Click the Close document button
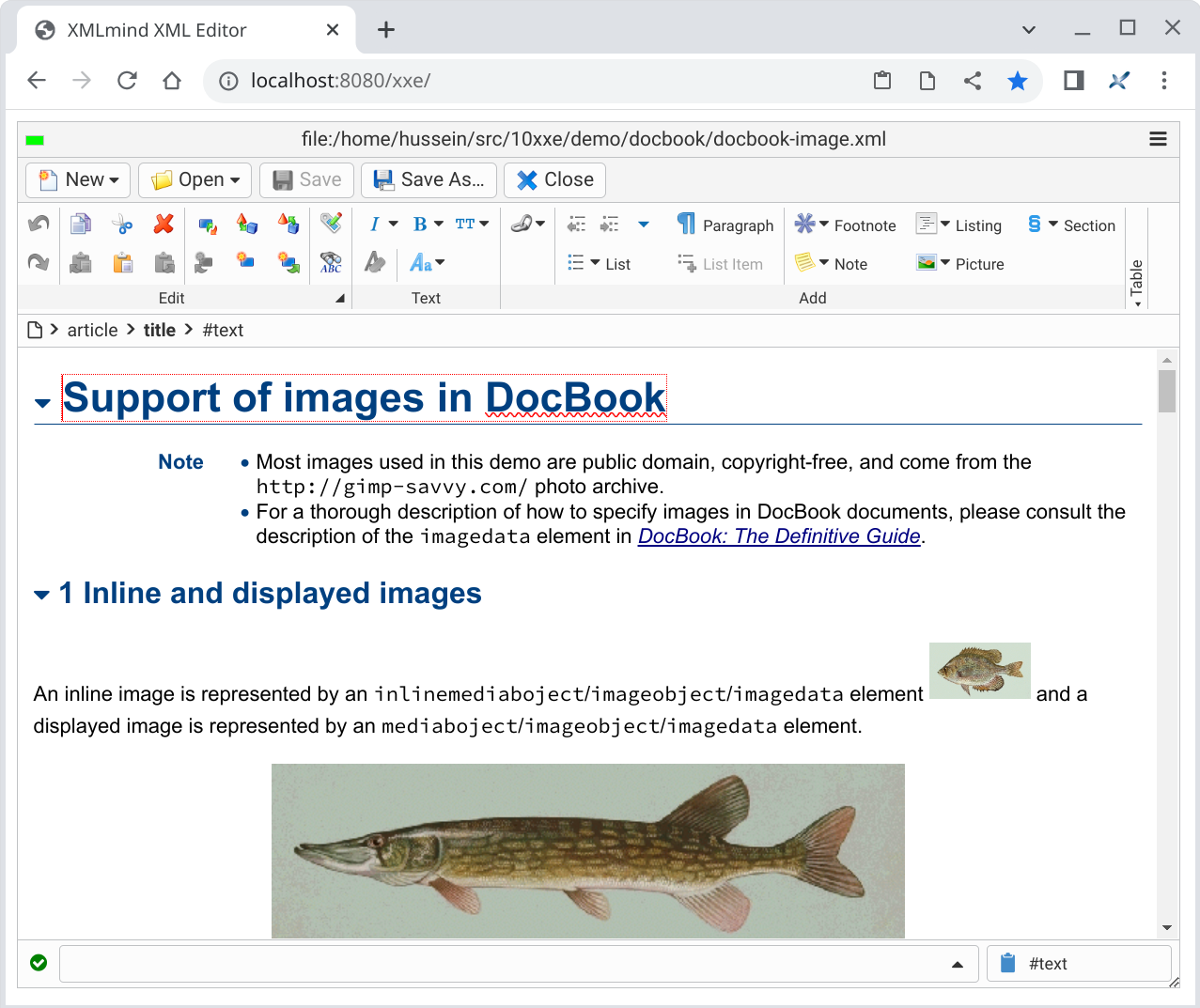1200x1008 pixels. [554, 179]
